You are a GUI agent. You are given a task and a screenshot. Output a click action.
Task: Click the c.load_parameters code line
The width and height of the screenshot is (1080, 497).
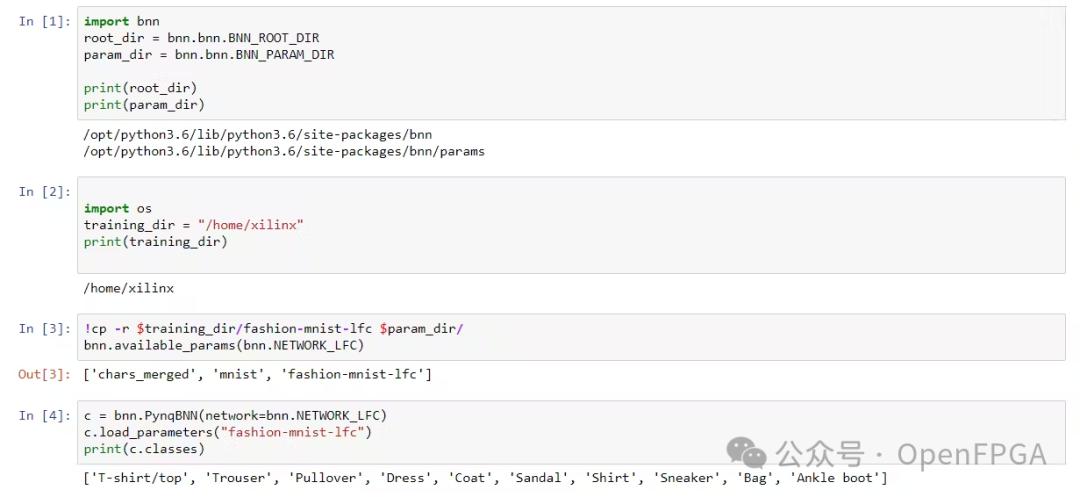(228, 432)
